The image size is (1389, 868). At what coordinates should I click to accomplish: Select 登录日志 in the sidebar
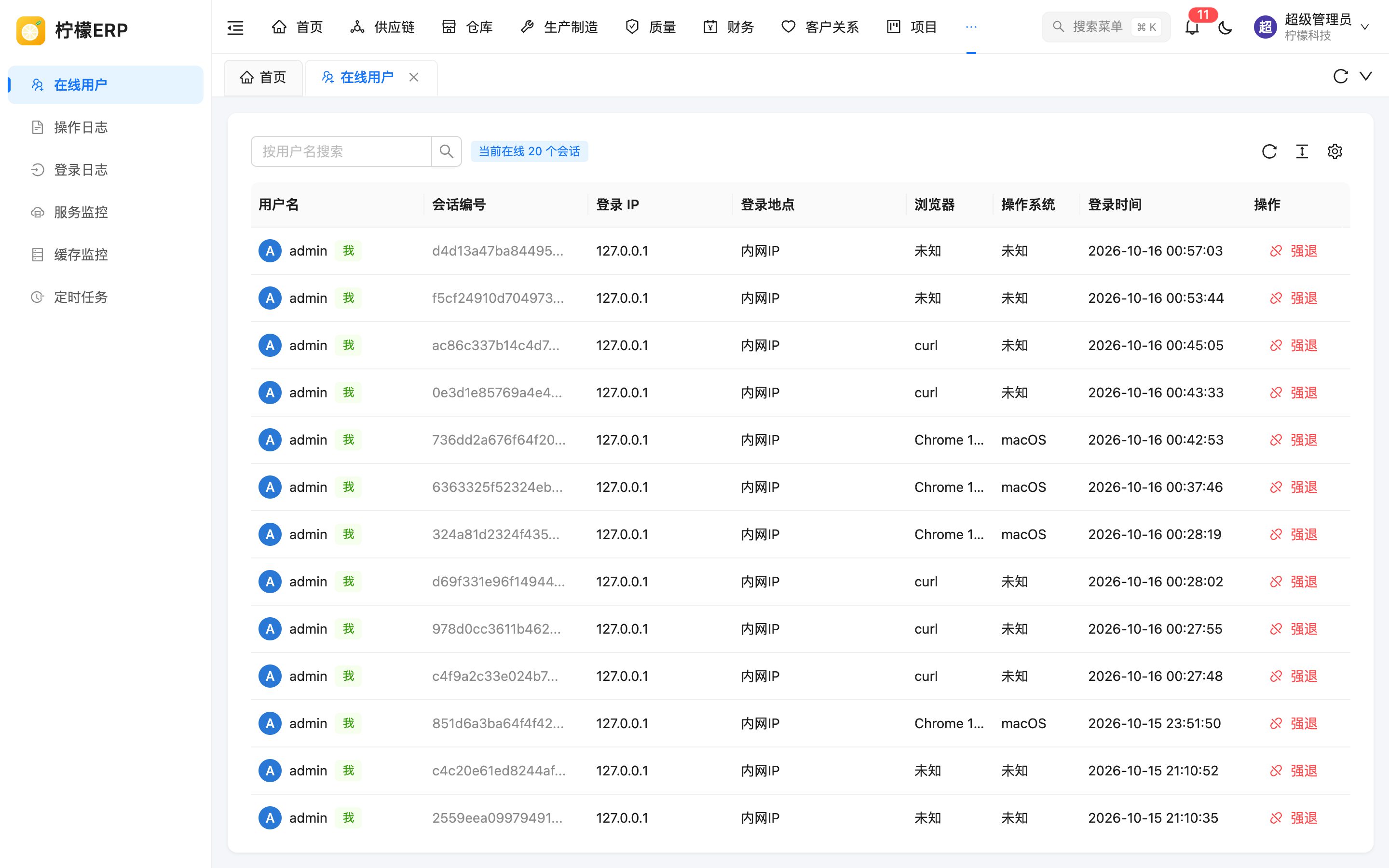tap(106, 170)
